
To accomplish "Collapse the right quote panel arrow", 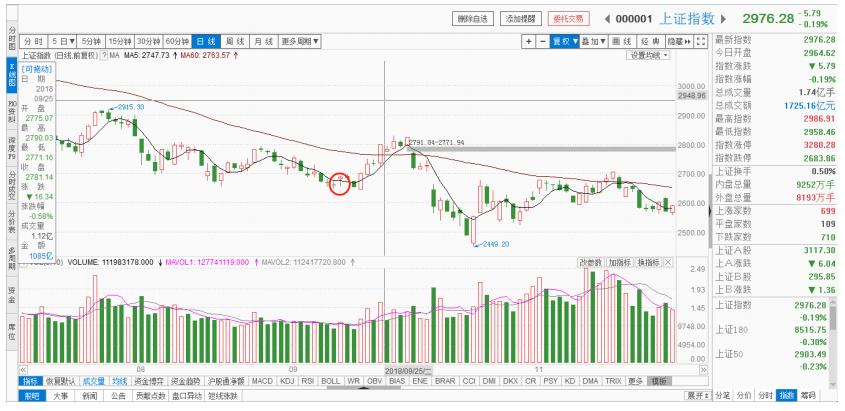I will [710, 212].
